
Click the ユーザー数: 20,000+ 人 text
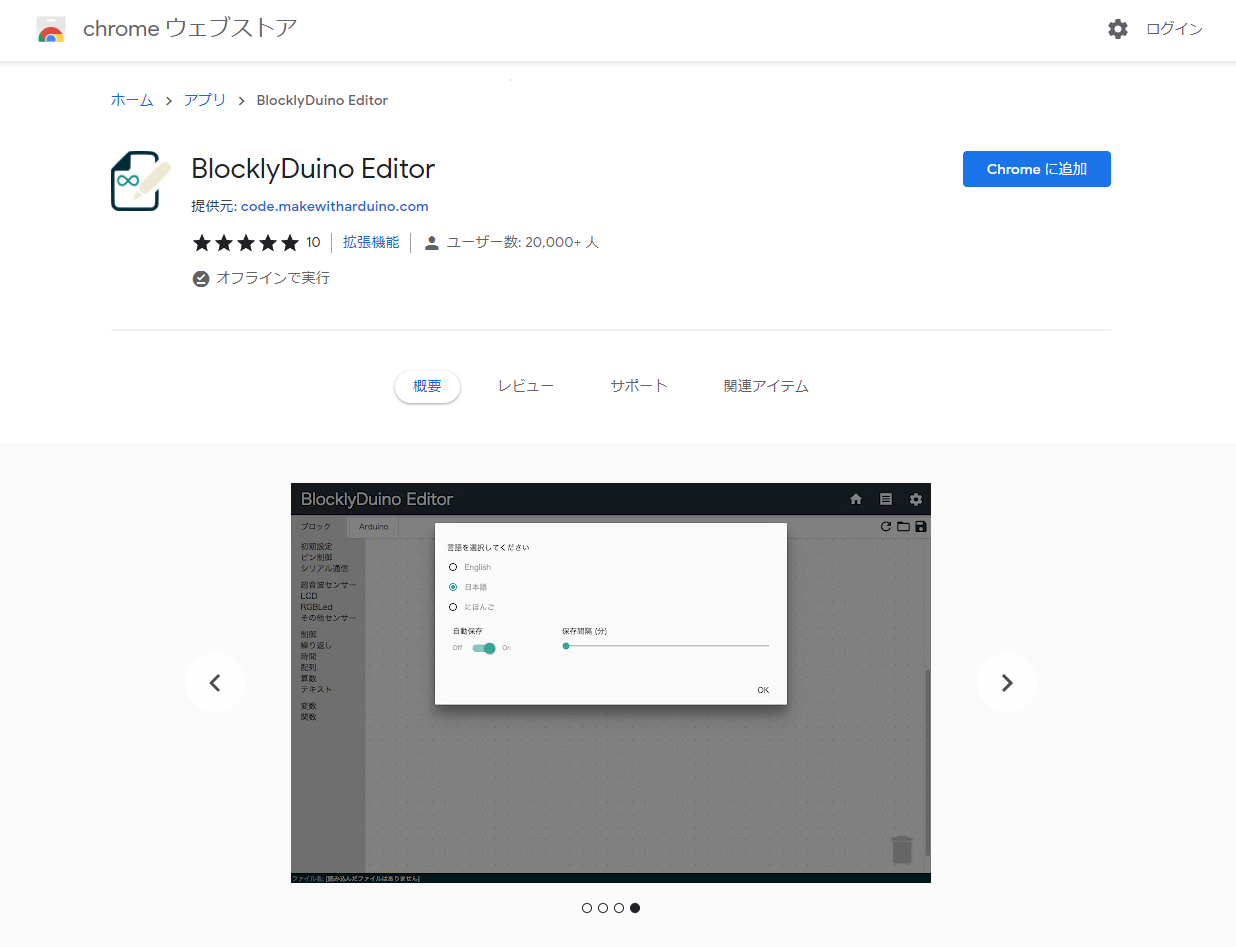(522, 242)
